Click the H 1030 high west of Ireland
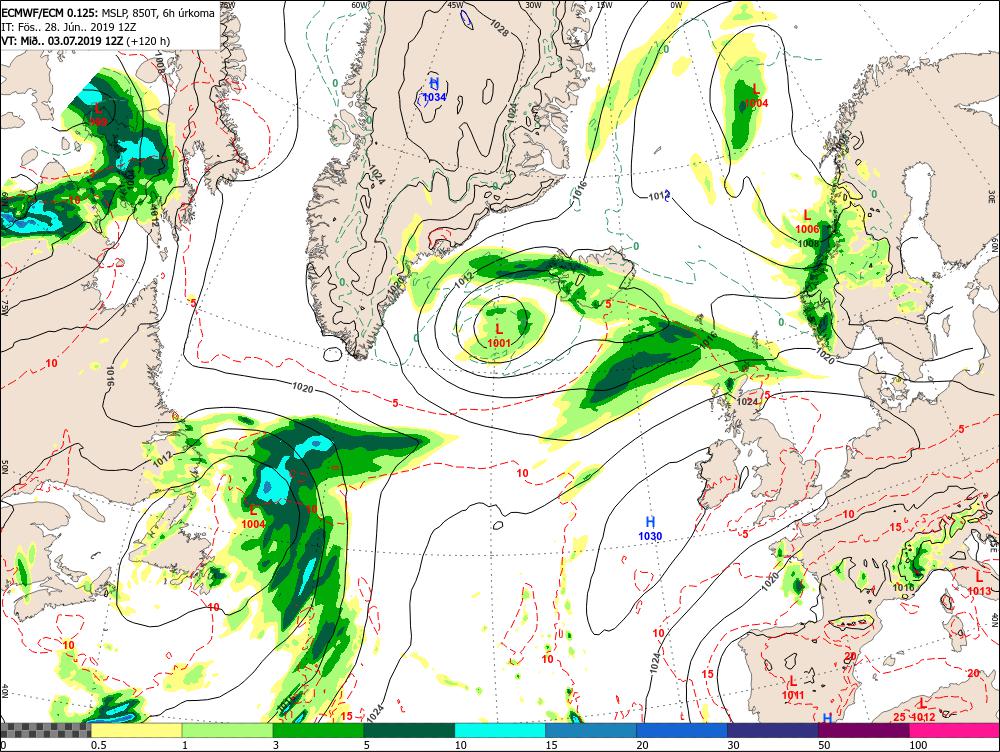This screenshot has height=752, width=1000. click(651, 529)
